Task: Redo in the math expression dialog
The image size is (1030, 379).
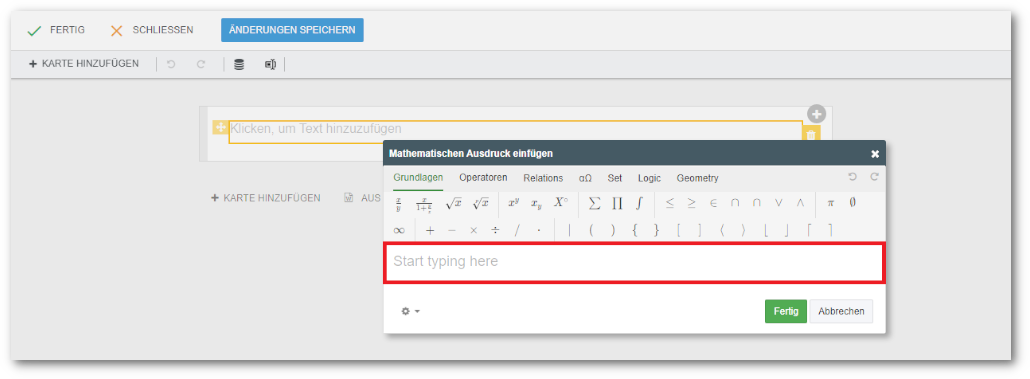Action: click(874, 177)
